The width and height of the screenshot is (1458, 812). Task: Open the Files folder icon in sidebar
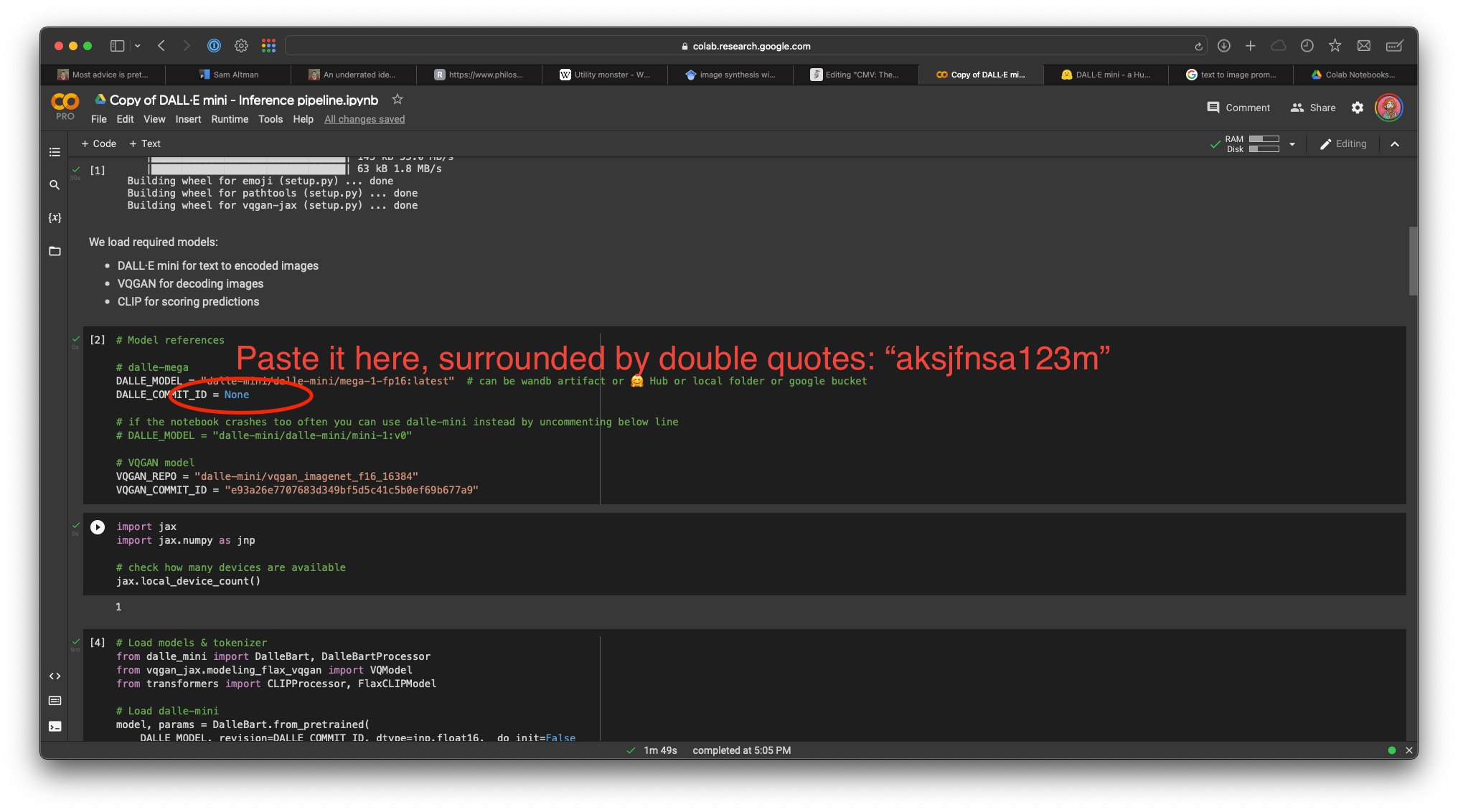tap(55, 251)
